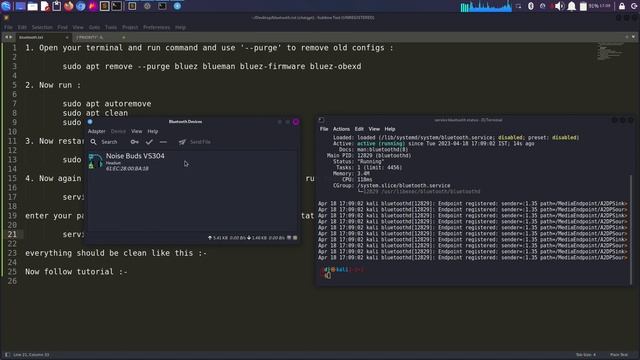
Task: Click Send File in Bluetooth Devices toolbar
Action: 195,142
